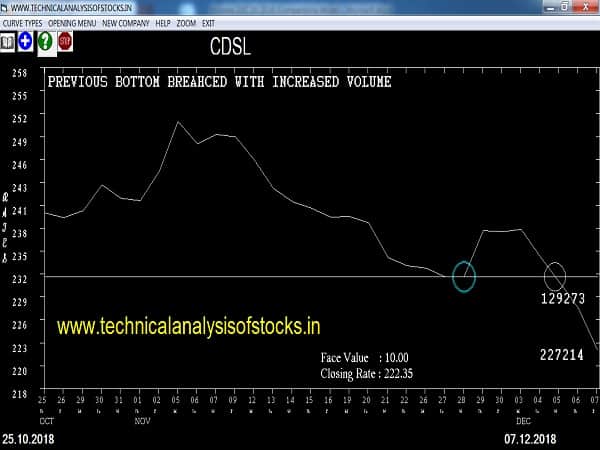This screenshot has width=600, height=450.
Task: Click the green question mark help icon
Action: click(x=45, y=42)
